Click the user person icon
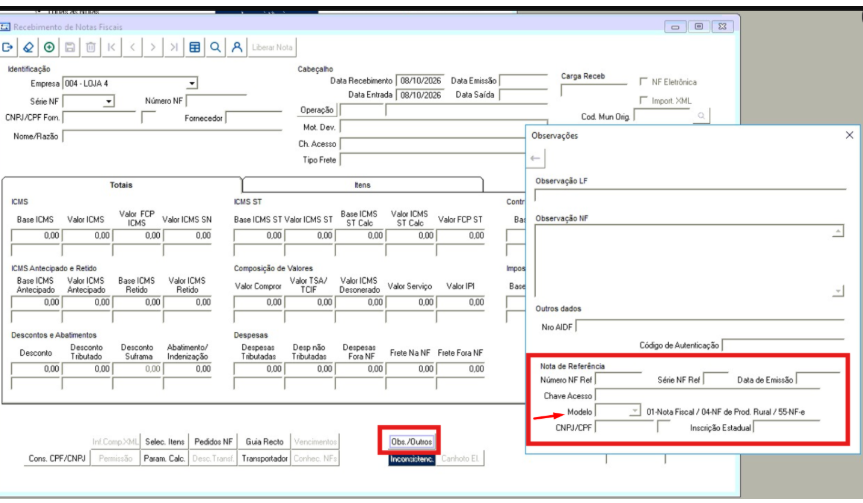The image size is (863, 503). (x=237, y=47)
